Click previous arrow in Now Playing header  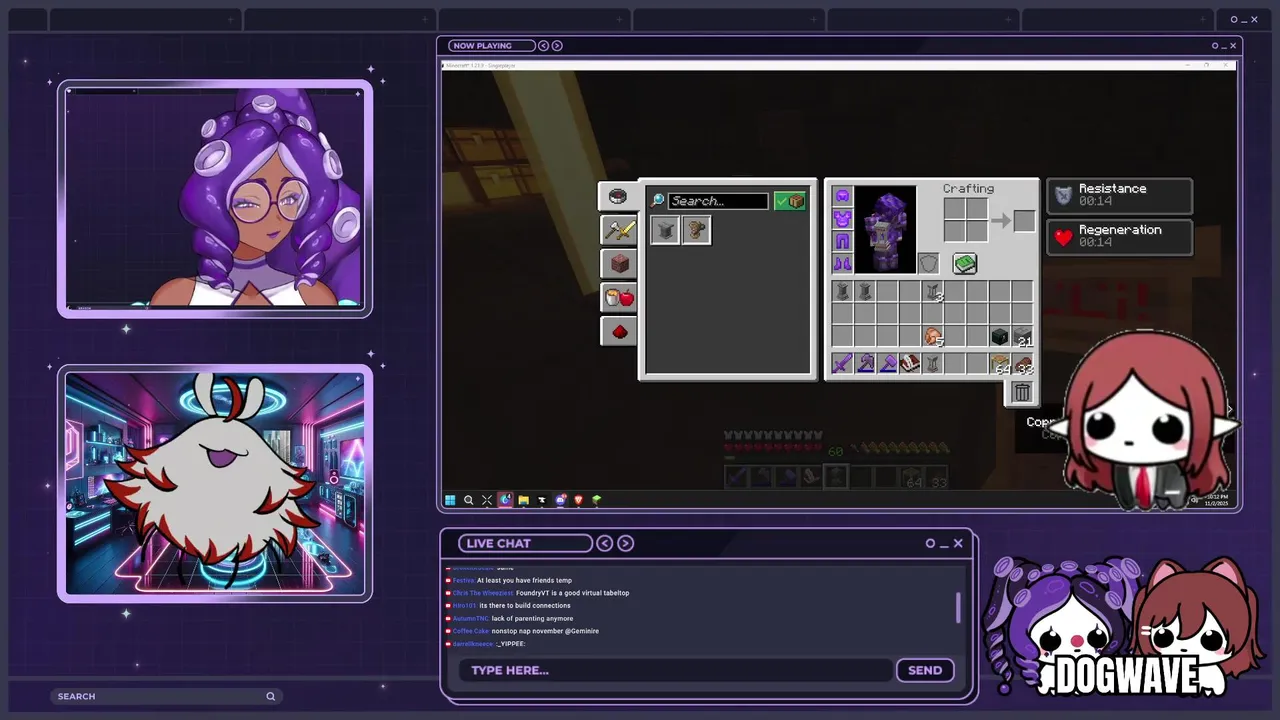point(544,45)
